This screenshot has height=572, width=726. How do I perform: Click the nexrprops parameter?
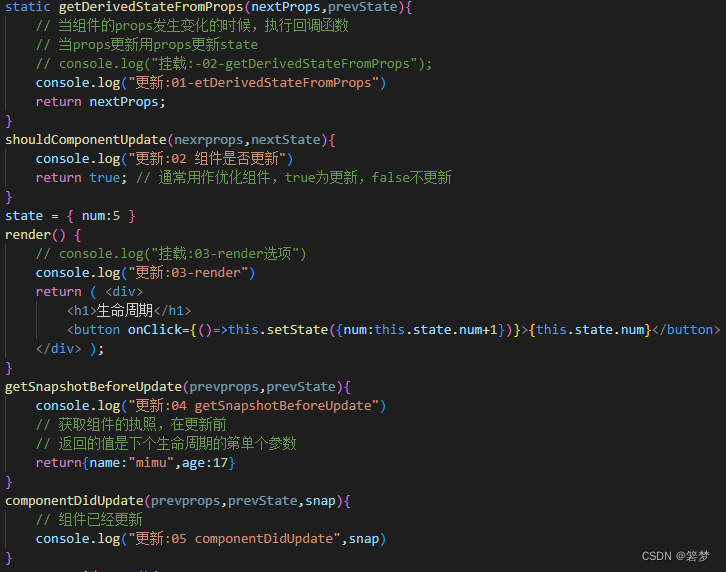[x=208, y=140]
